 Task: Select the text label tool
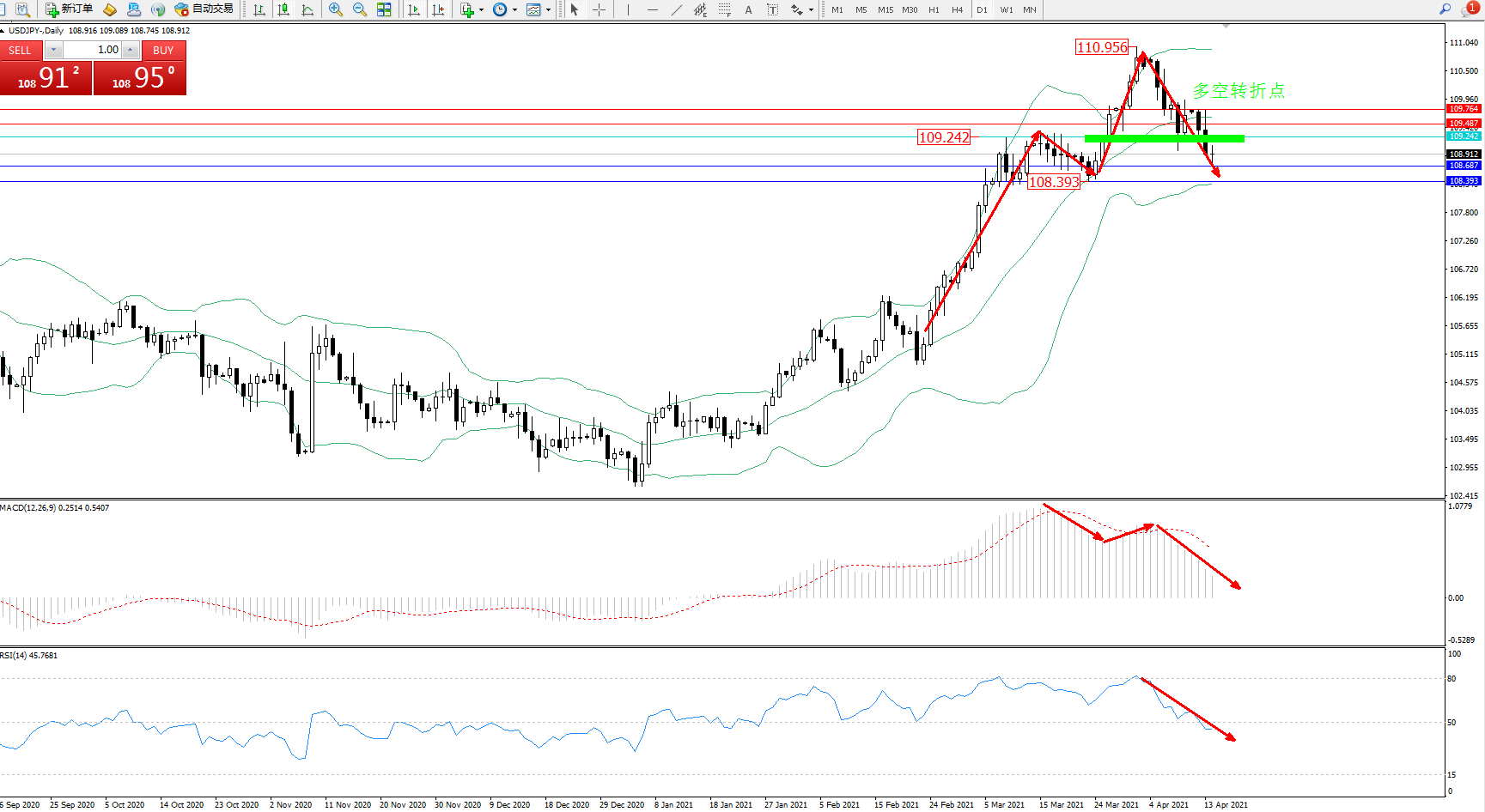pyautogui.click(x=748, y=9)
